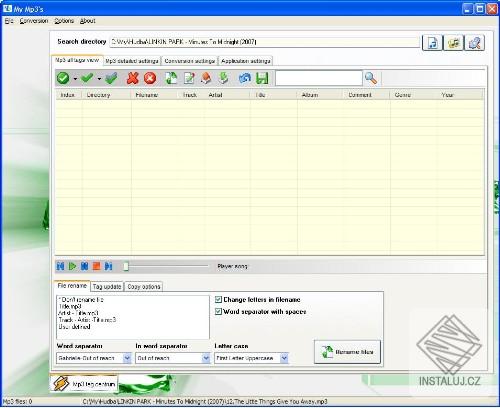Select "User defined" rename pattern
Image resolution: width=500 pixels, height=408 pixels.
click(x=74, y=327)
